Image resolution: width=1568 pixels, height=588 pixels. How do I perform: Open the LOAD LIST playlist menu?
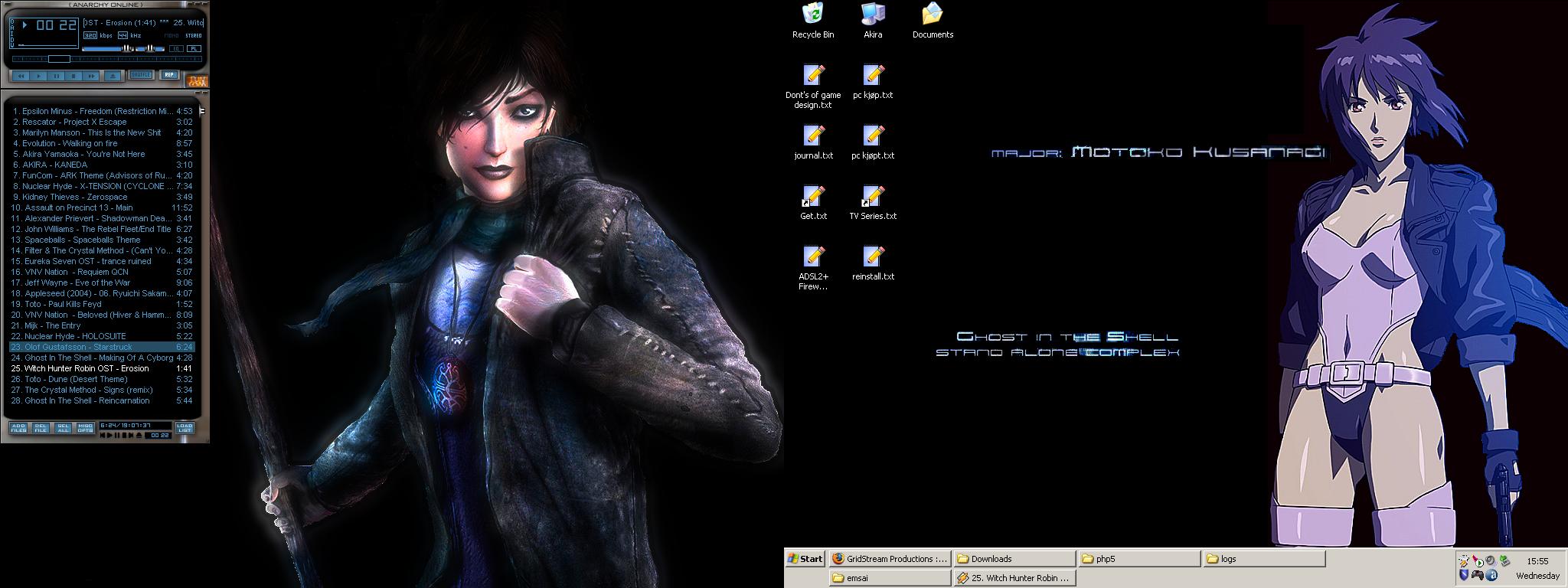185,428
